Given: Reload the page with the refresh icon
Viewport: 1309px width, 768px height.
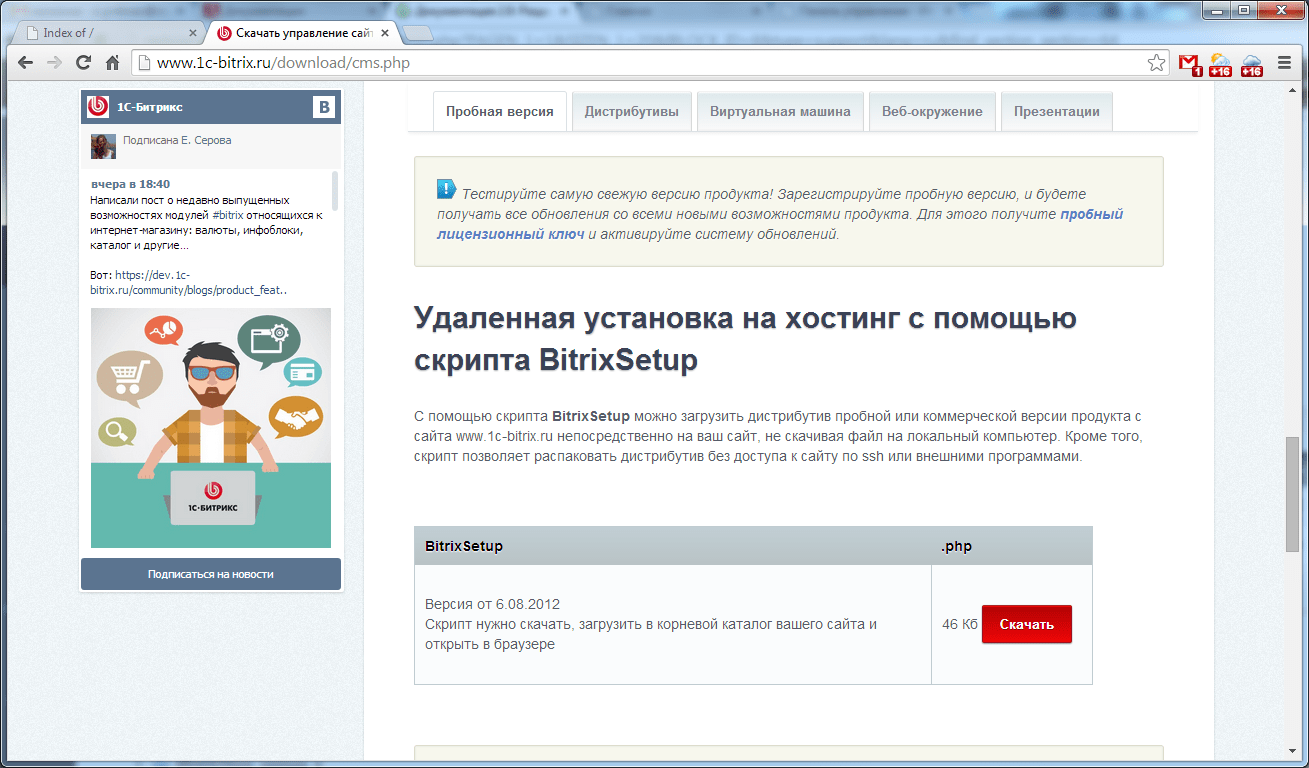Looking at the screenshot, I should (x=84, y=62).
